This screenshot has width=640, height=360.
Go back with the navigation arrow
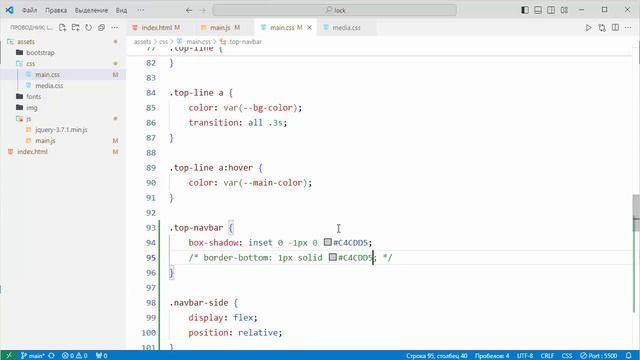tap(189, 10)
